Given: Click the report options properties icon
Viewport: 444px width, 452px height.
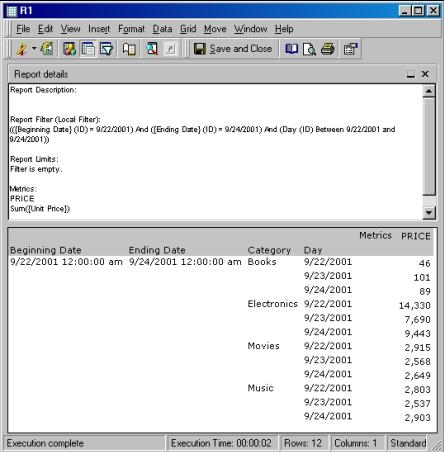Looking at the screenshot, I should pyautogui.click(x=350, y=49).
